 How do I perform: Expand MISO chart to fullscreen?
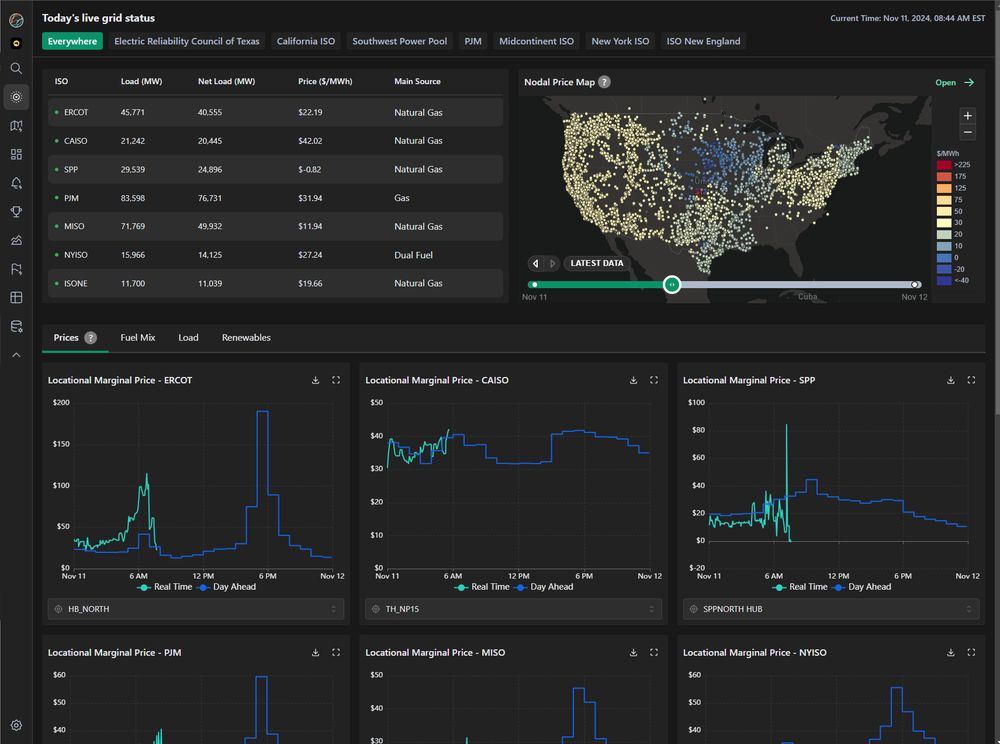[x=654, y=652]
